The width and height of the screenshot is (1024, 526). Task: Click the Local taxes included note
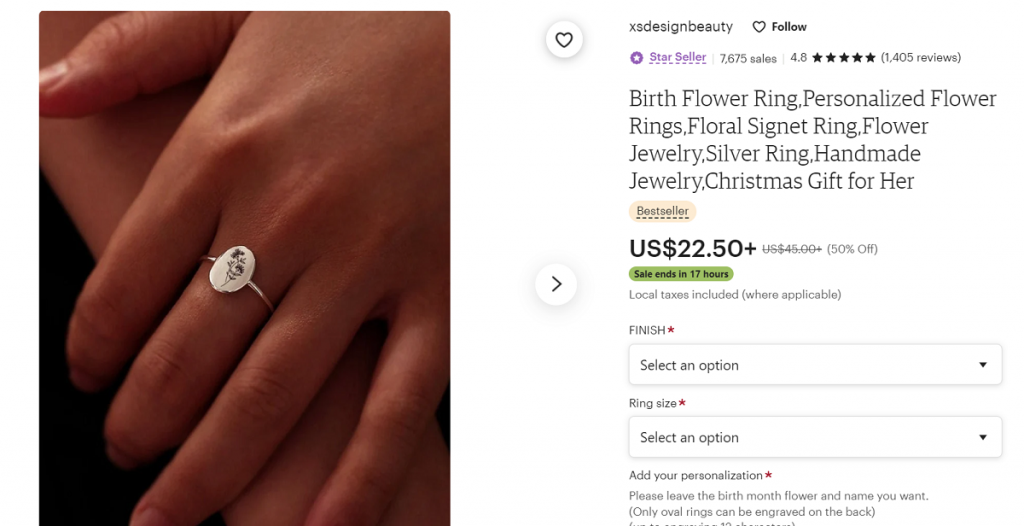coord(734,295)
